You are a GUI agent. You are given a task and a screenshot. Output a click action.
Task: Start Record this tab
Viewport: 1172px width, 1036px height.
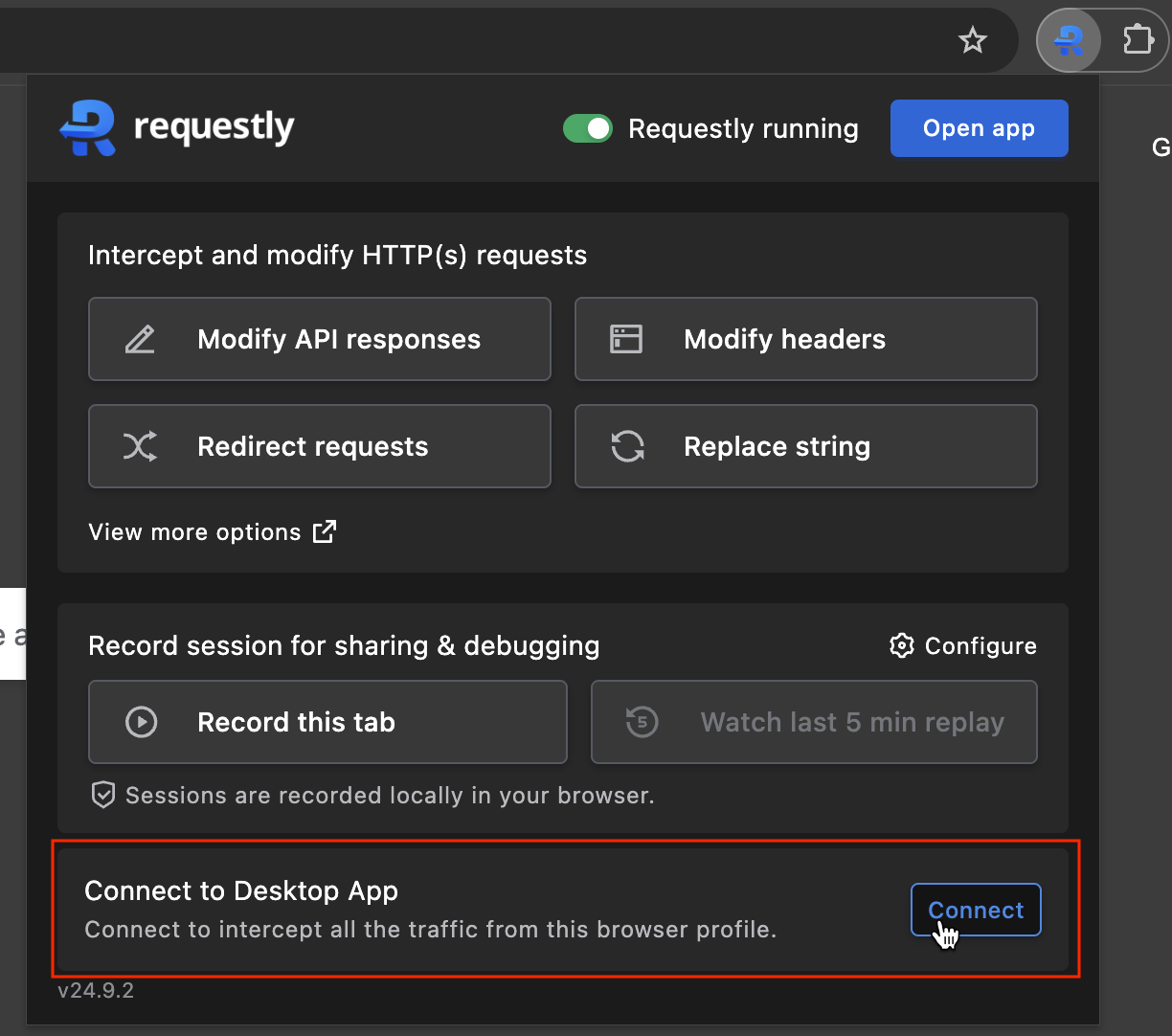[x=327, y=722]
